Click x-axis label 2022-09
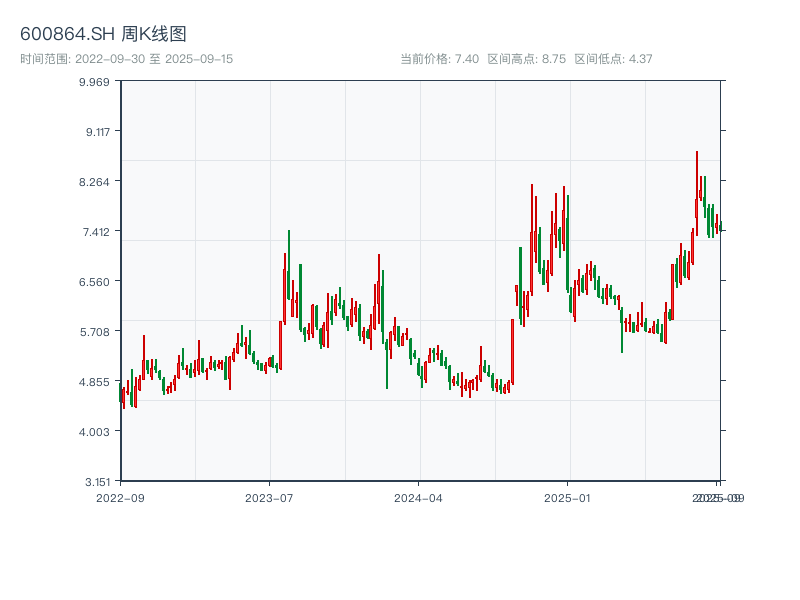The image size is (800, 600). (120, 498)
